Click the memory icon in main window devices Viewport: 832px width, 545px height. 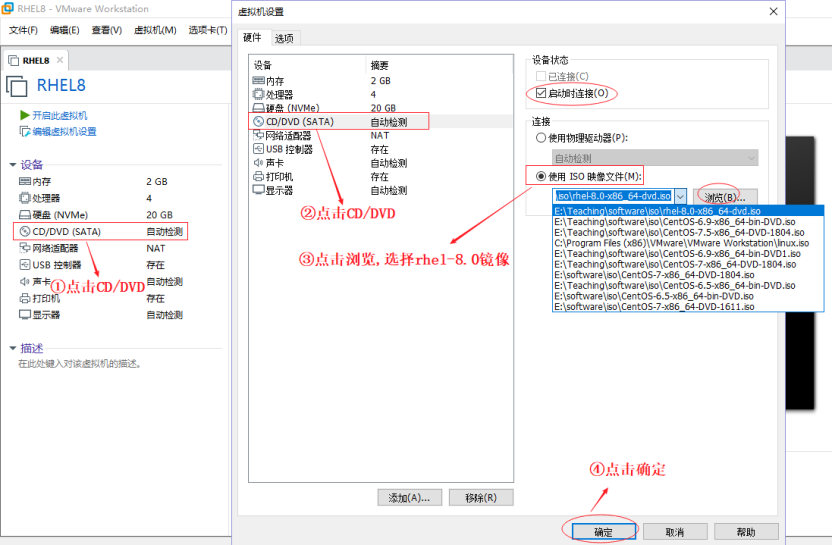(25, 181)
